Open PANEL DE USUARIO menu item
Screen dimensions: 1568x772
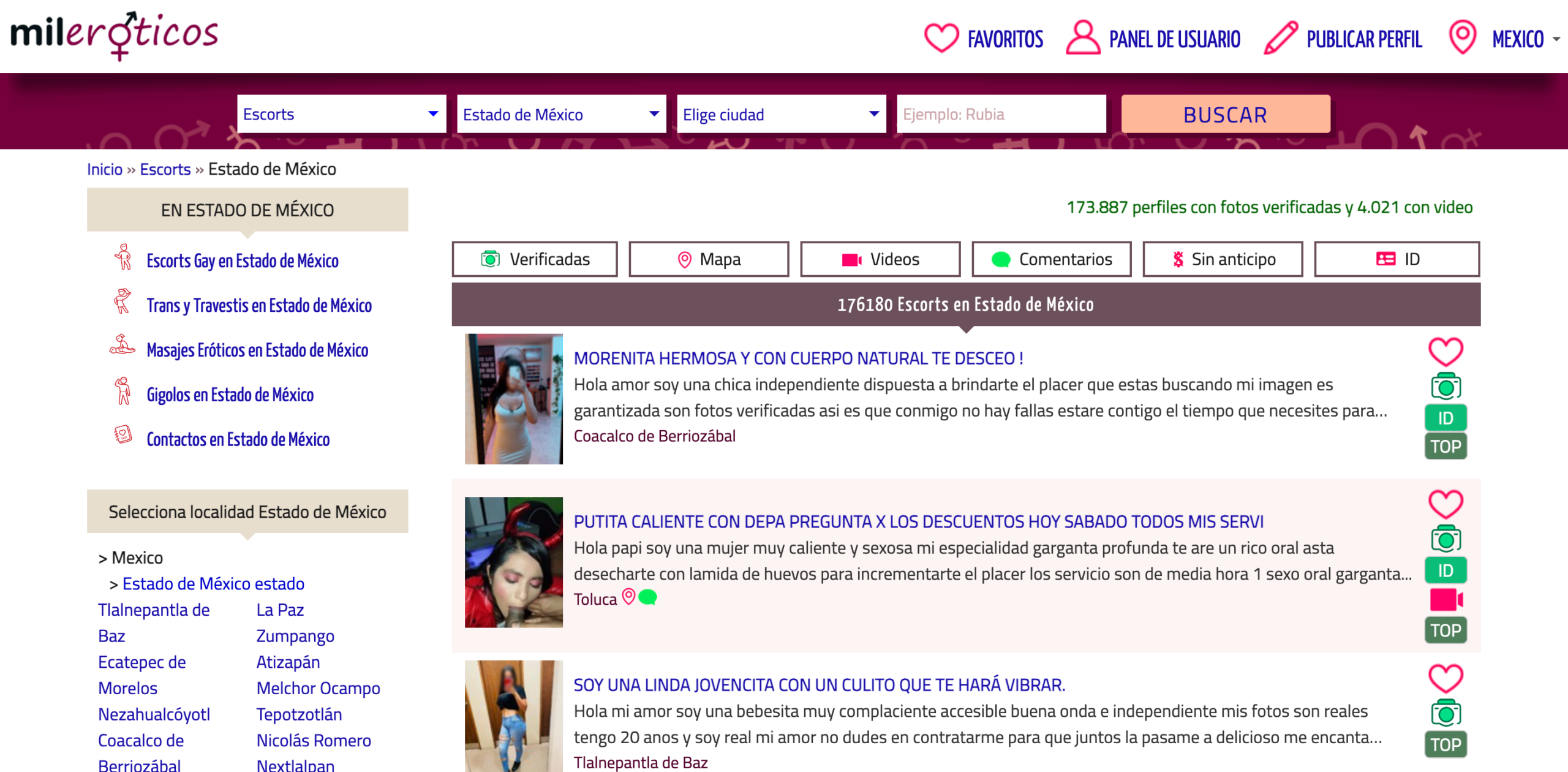[x=1175, y=39]
